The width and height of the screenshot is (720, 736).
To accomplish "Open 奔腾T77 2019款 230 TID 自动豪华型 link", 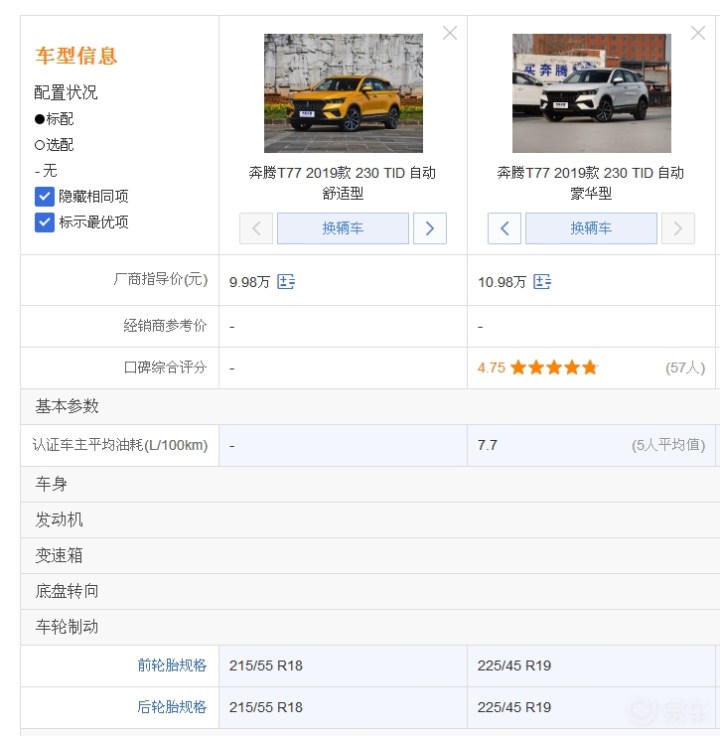I will click(x=591, y=183).
